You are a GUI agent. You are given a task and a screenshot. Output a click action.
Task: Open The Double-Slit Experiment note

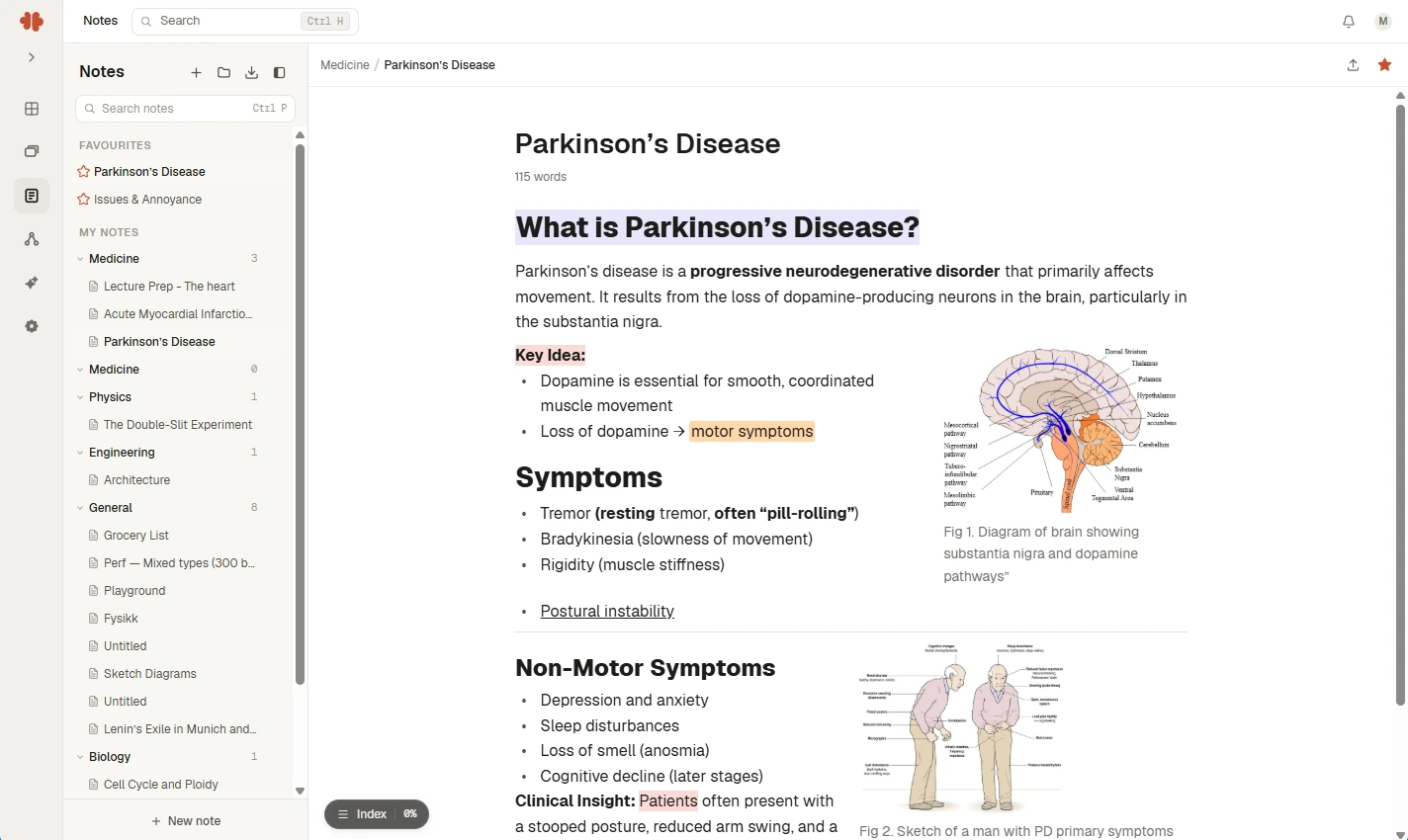pyautogui.click(x=178, y=425)
